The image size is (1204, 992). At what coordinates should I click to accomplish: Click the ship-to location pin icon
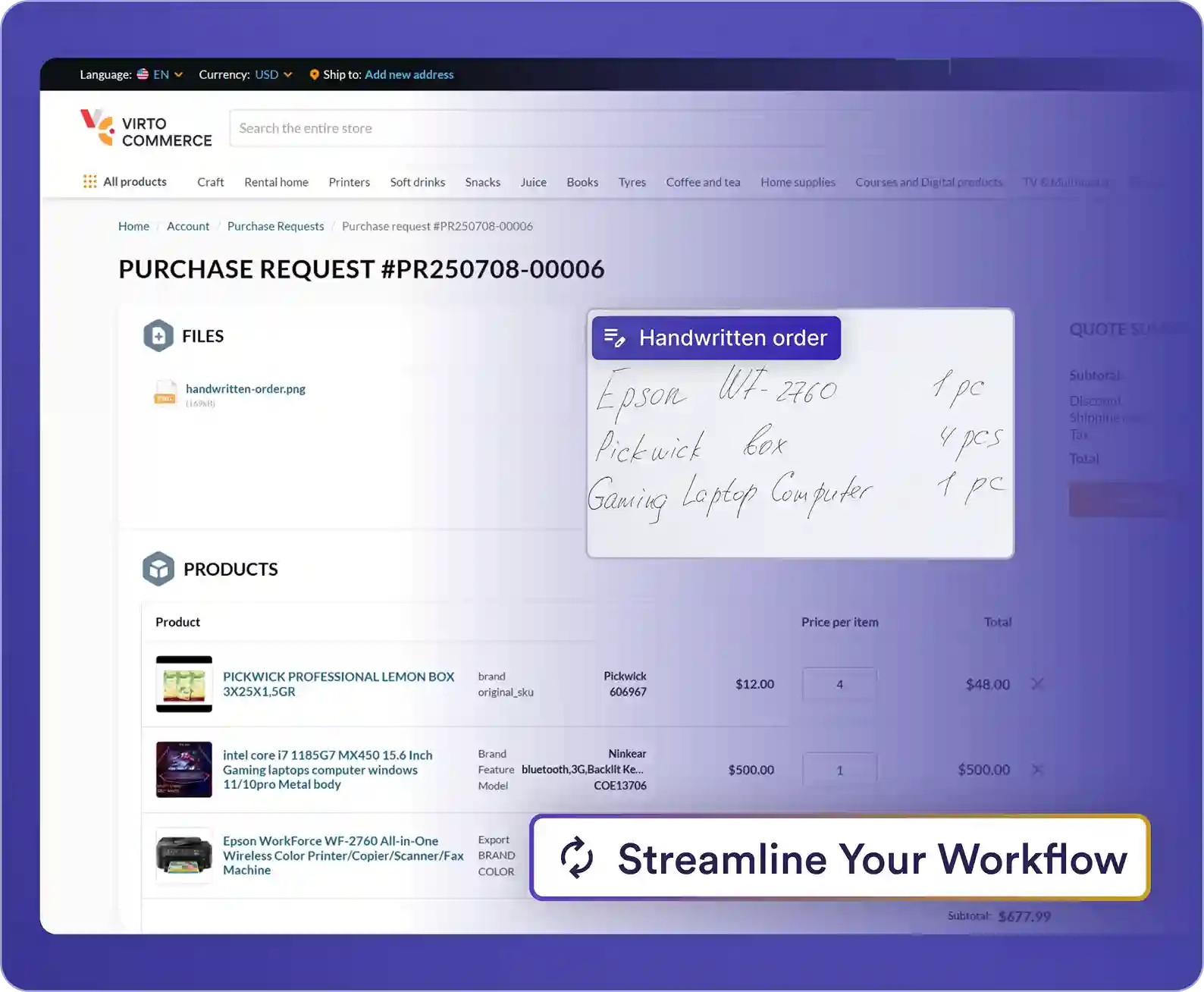click(314, 74)
